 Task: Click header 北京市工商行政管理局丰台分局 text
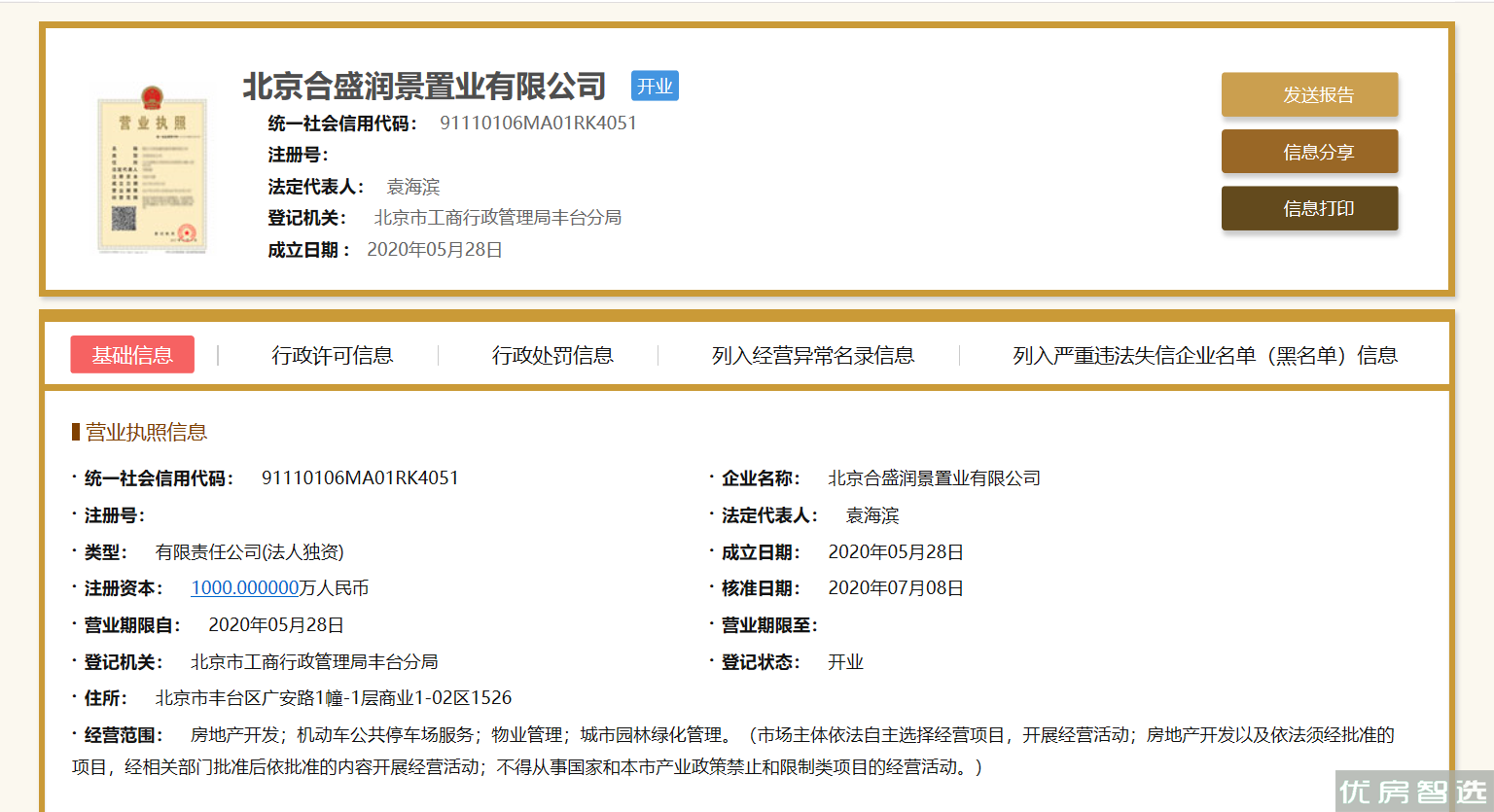[498, 217]
